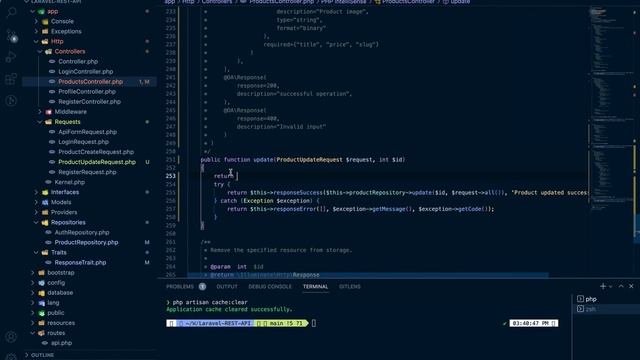Expand the Console folder

tap(36, 21)
